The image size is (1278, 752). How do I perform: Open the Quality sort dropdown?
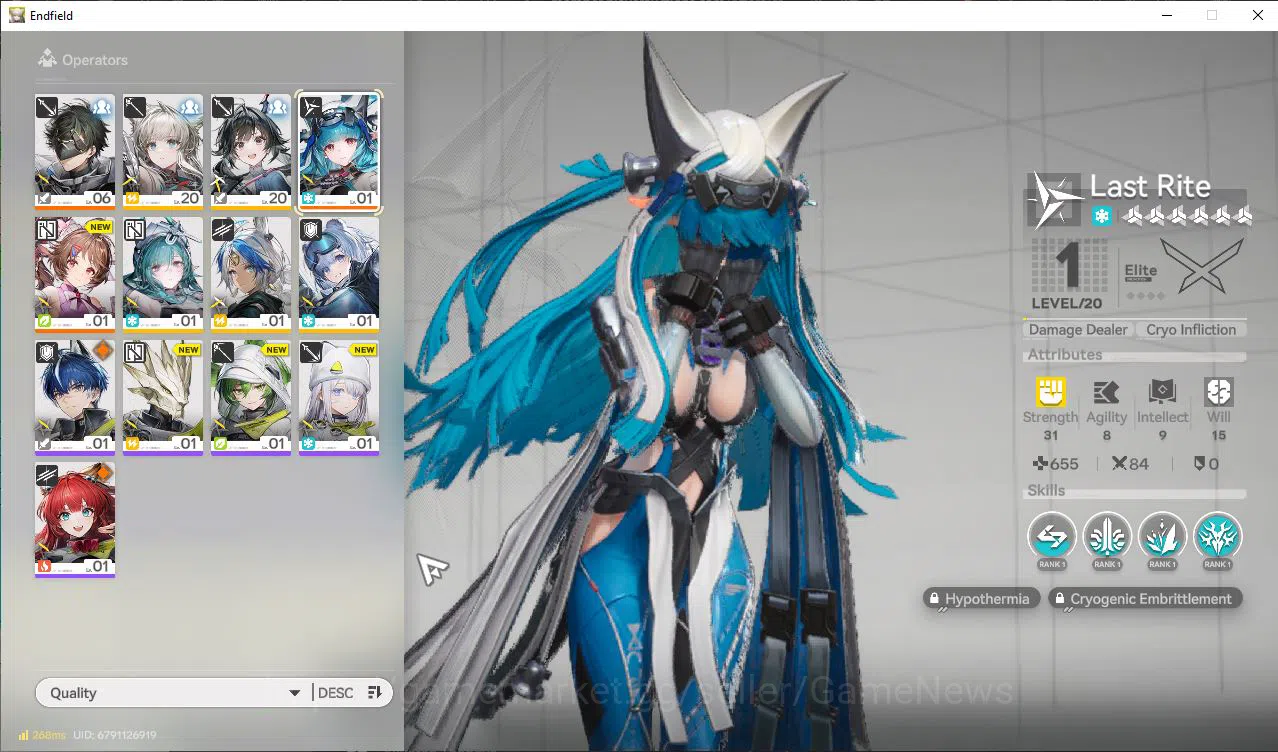172,693
